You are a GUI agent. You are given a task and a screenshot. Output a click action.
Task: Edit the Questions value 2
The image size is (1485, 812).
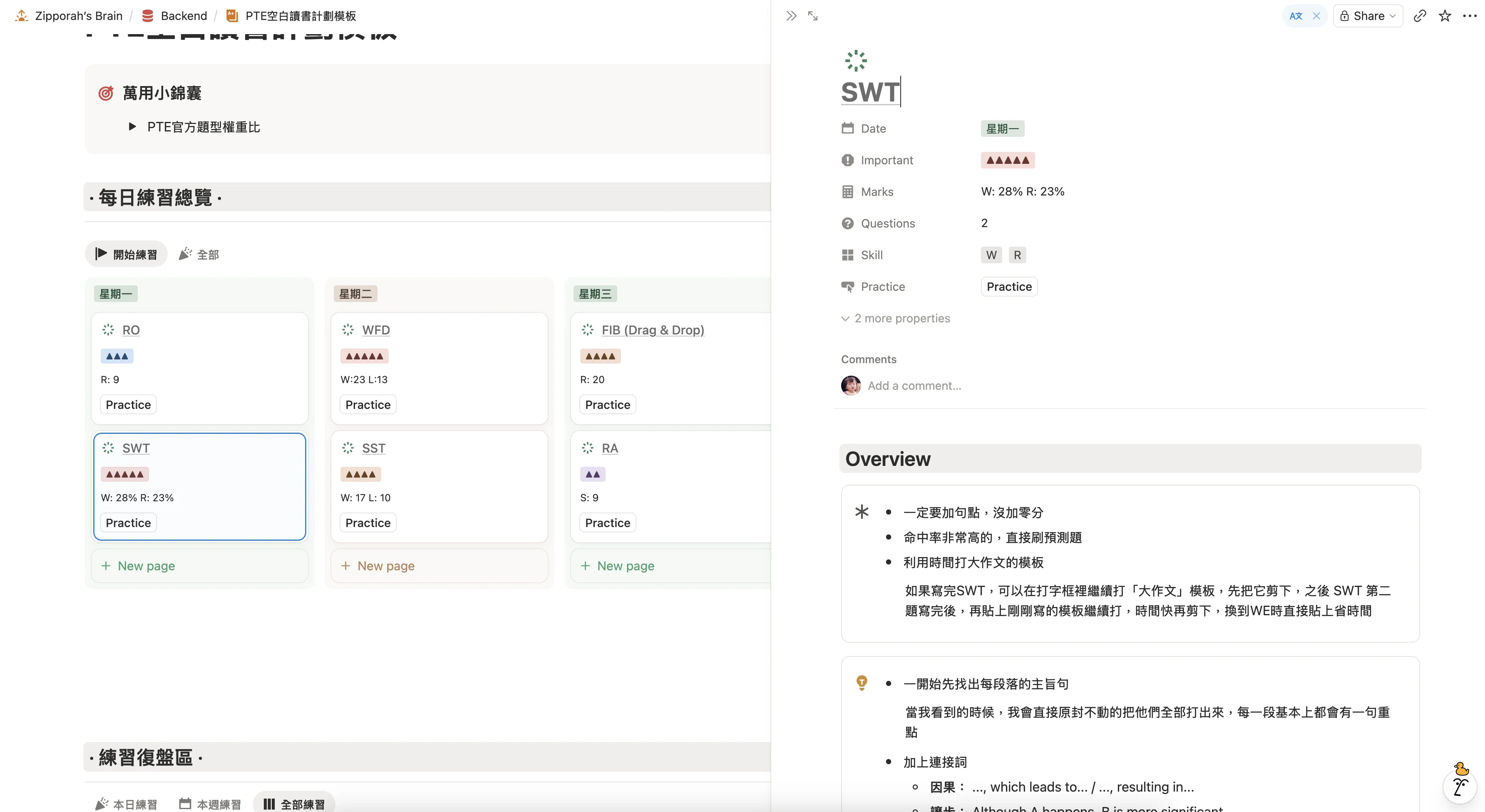[985, 223]
